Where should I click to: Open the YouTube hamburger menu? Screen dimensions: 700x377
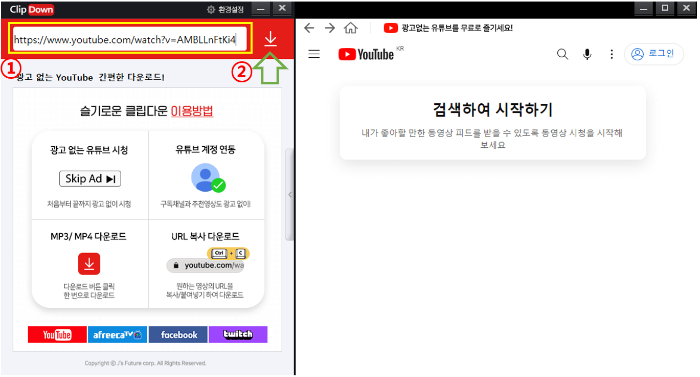click(314, 54)
